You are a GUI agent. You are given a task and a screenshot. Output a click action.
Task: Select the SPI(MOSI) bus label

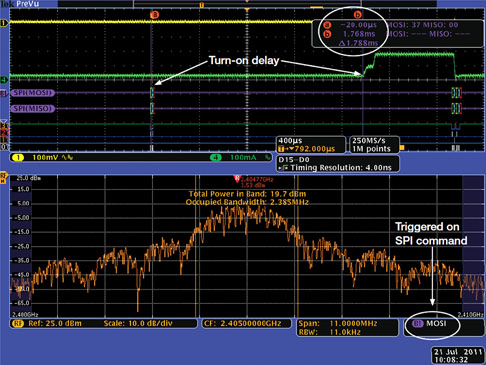coord(33,93)
